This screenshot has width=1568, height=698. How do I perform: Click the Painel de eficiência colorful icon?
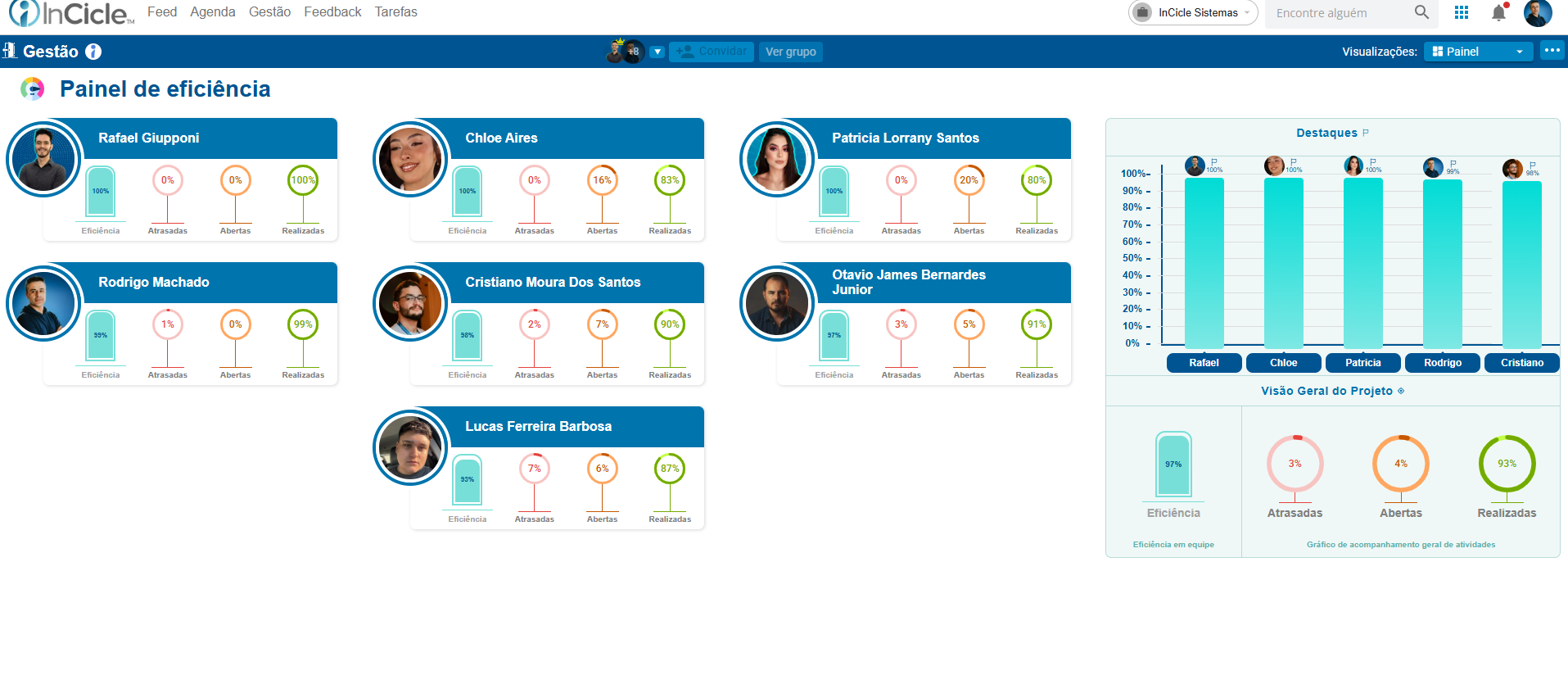[32, 88]
